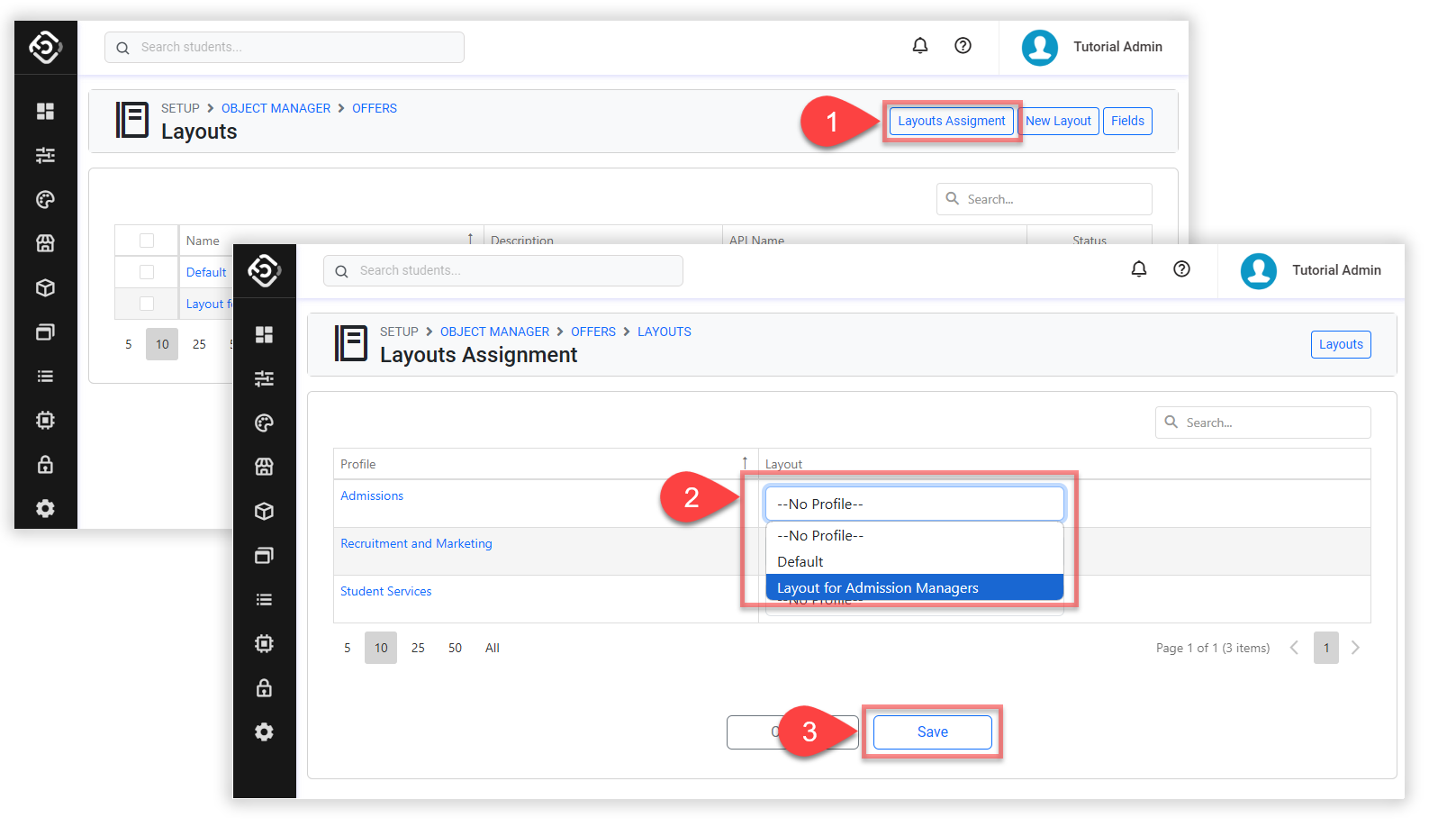
Task: Go to OBJECT MANAGER breadcrumb in Layouts Assignment
Action: click(x=494, y=332)
